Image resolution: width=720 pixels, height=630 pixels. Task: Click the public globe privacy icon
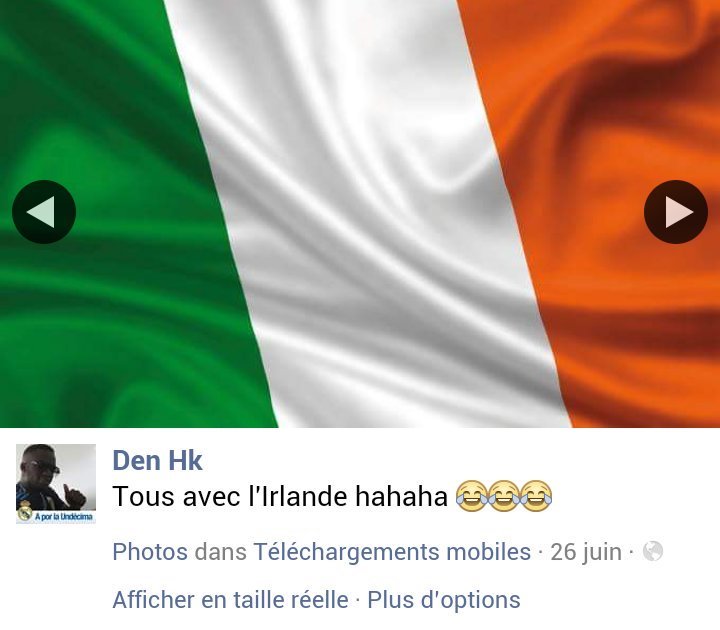point(652,551)
